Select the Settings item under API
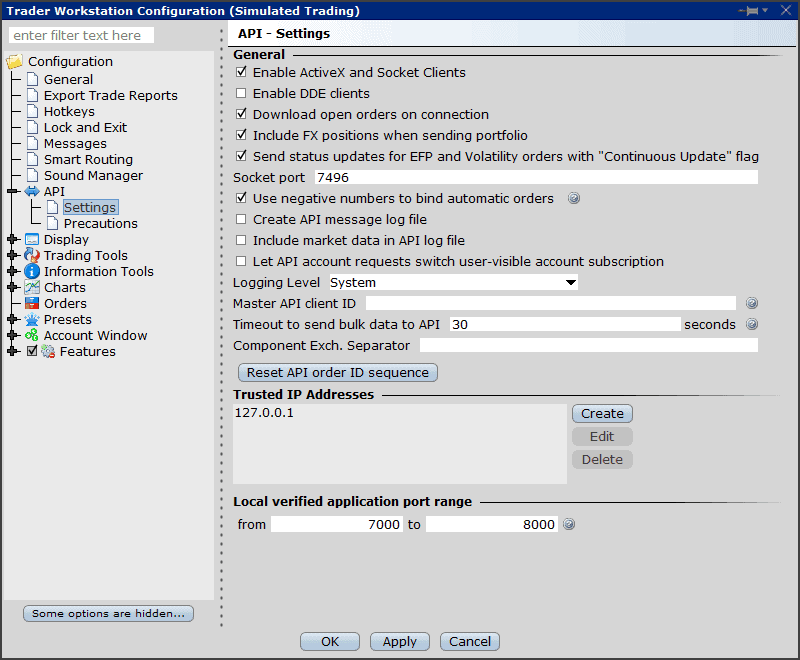 [x=90, y=207]
